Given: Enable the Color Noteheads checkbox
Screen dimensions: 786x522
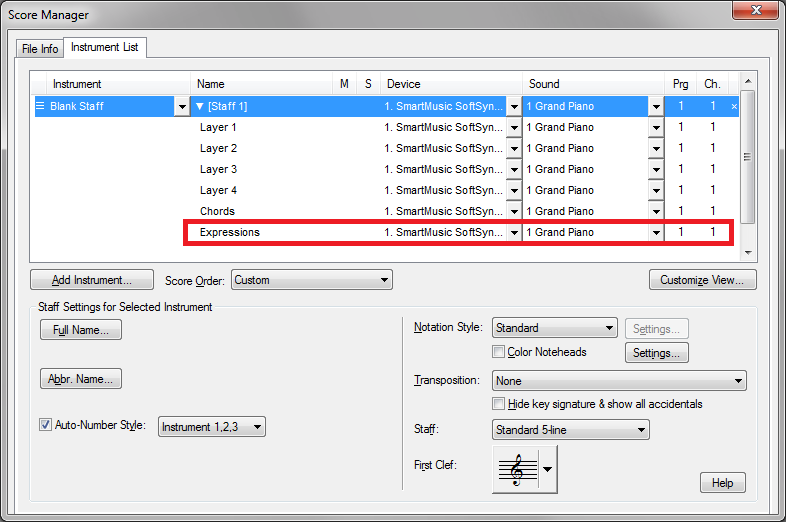Looking at the screenshot, I should click(x=499, y=352).
